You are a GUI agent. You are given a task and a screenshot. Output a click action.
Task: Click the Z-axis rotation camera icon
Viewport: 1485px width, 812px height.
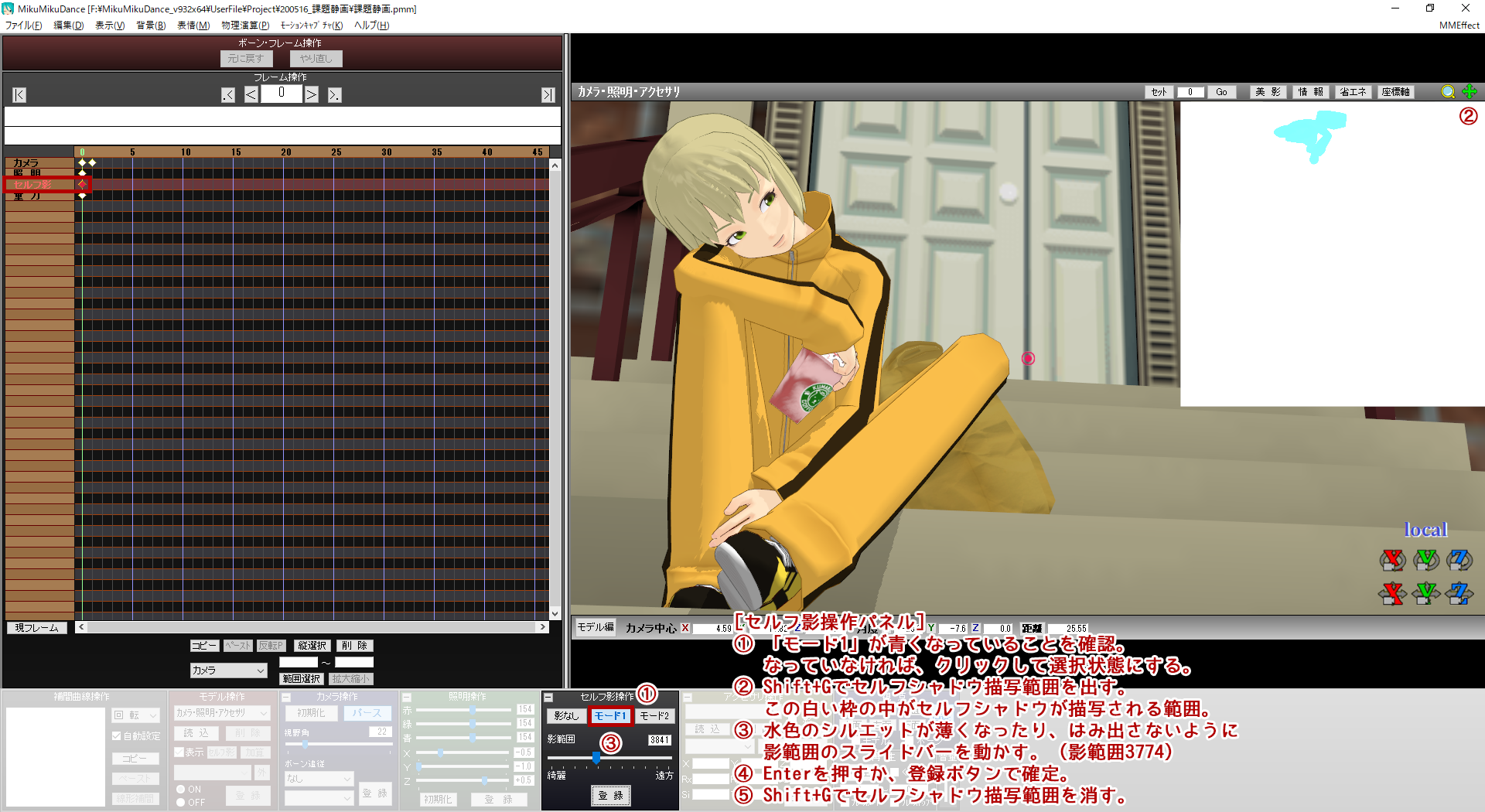coord(1459,559)
